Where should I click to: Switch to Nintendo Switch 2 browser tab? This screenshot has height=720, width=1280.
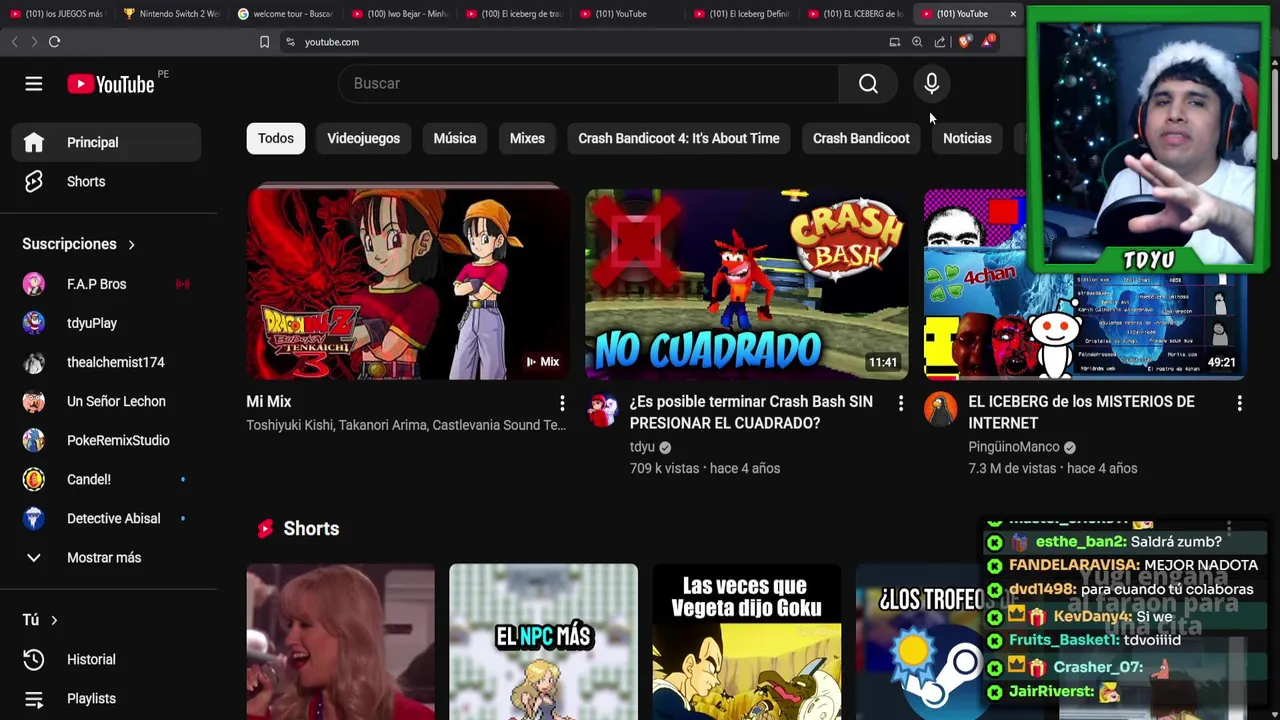[x=170, y=14]
